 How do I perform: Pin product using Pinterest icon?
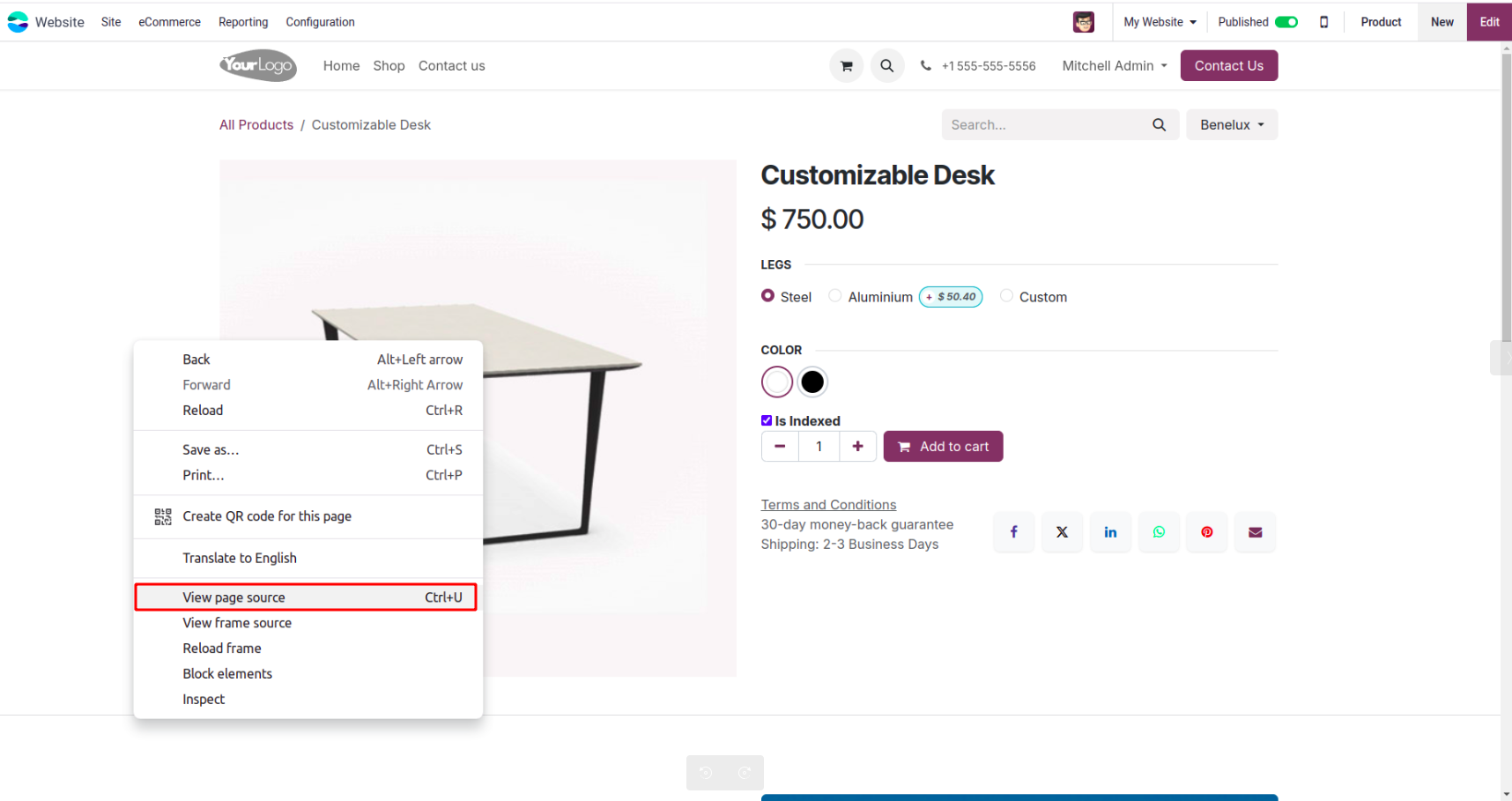(x=1207, y=532)
